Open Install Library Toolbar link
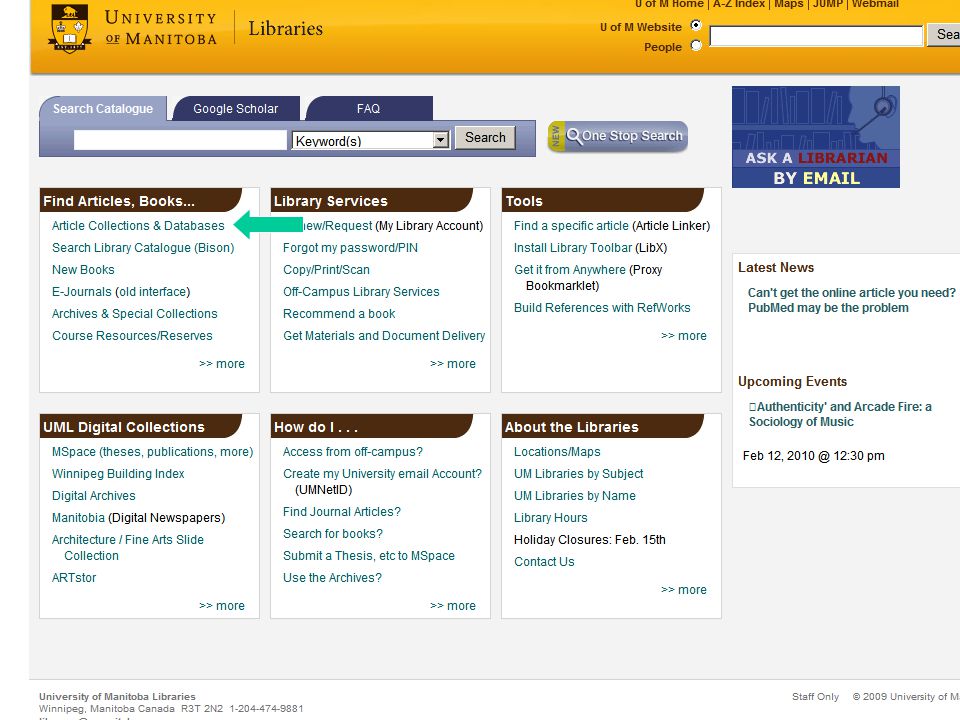Image resolution: width=960 pixels, height=720 pixels. (x=573, y=248)
